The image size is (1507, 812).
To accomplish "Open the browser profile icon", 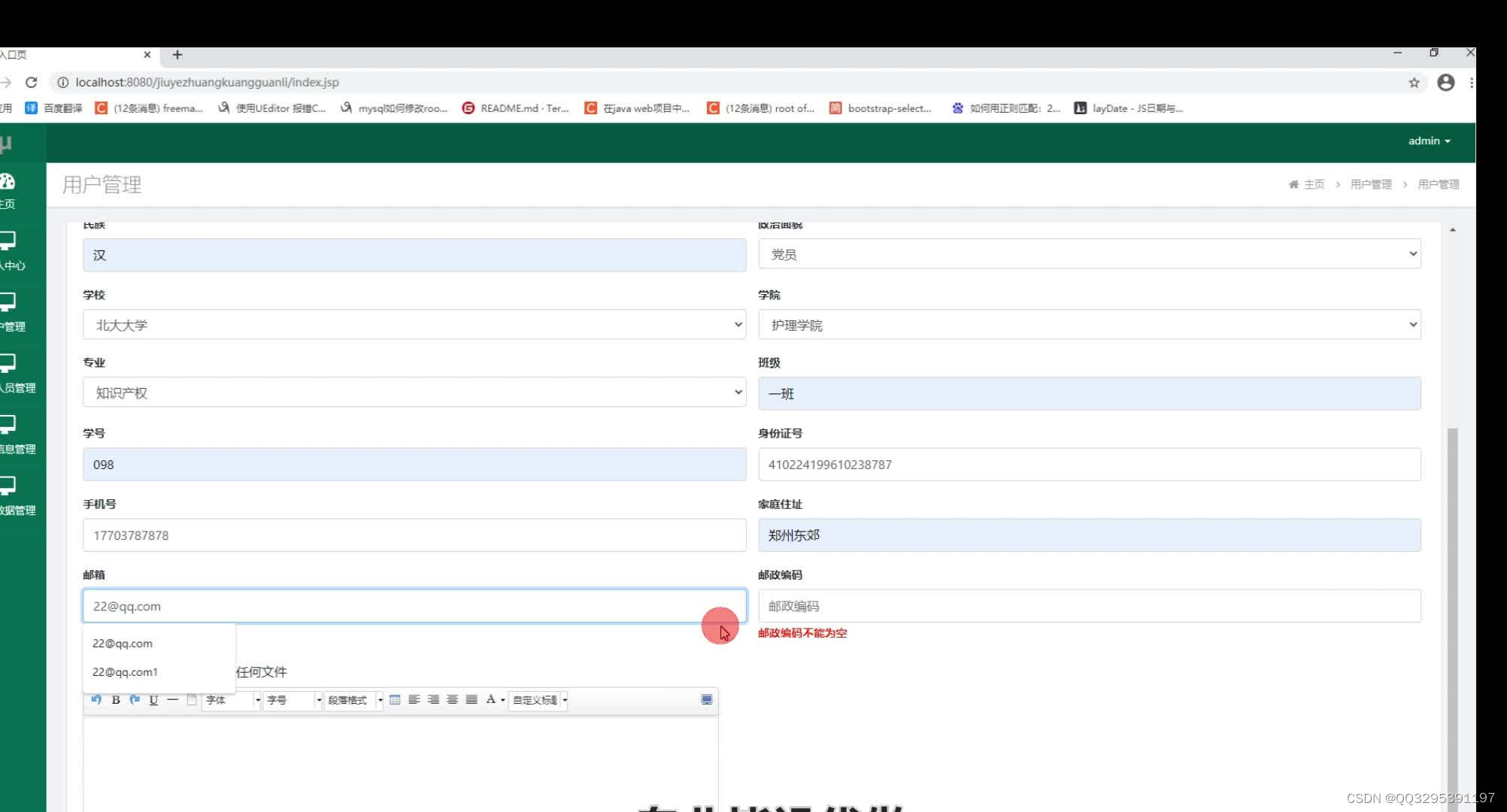I will pyautogui.click(x=1445, y=83).
